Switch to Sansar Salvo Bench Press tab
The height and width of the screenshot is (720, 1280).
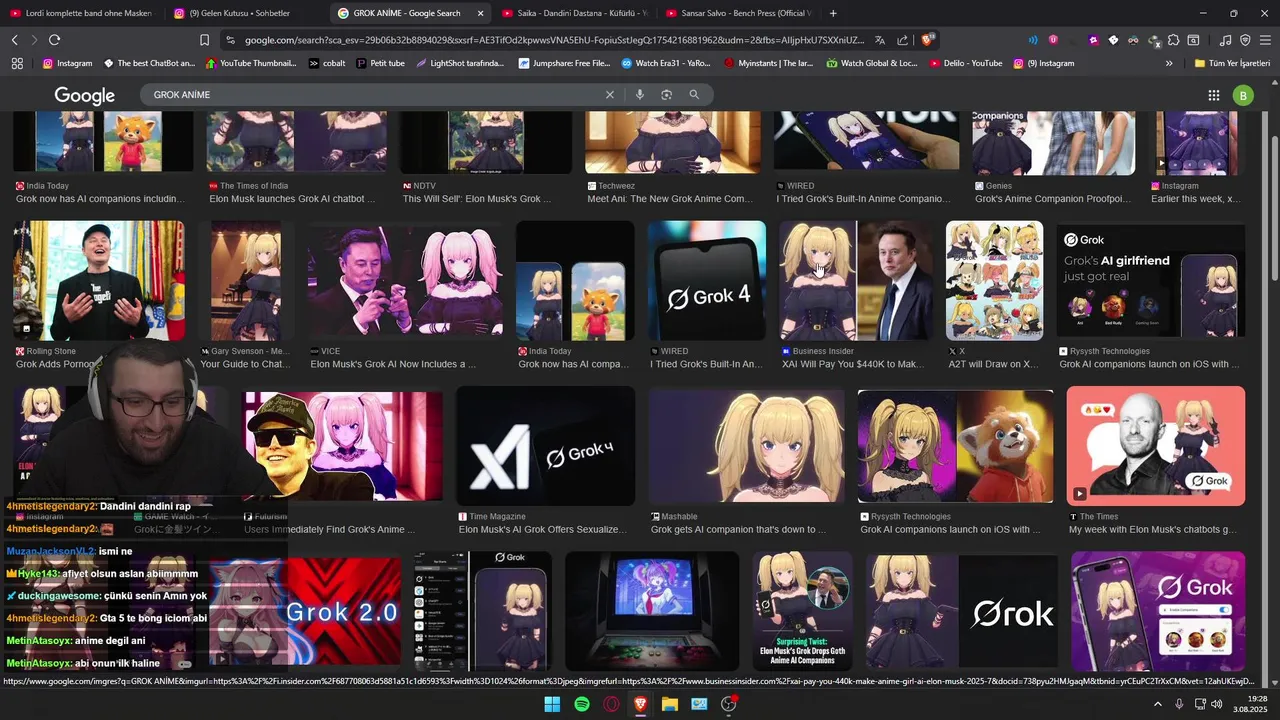738,13
